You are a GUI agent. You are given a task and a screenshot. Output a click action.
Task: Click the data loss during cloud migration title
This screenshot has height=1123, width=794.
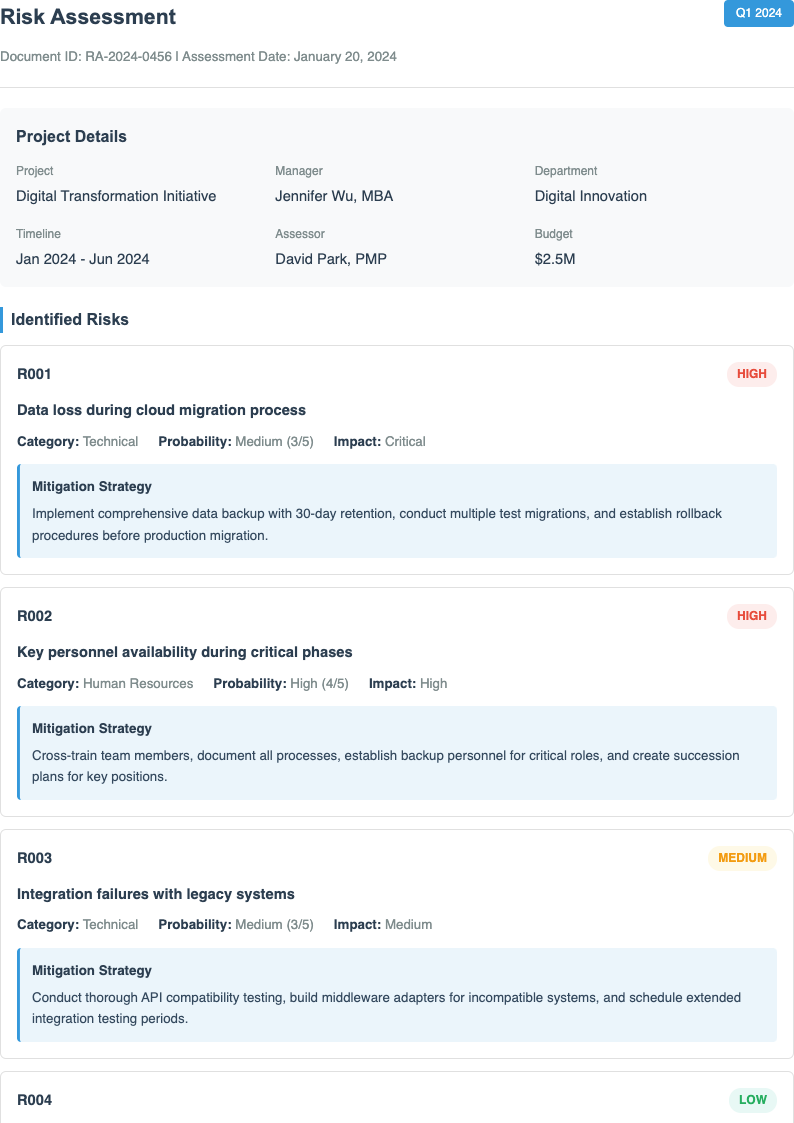point(161,410)
